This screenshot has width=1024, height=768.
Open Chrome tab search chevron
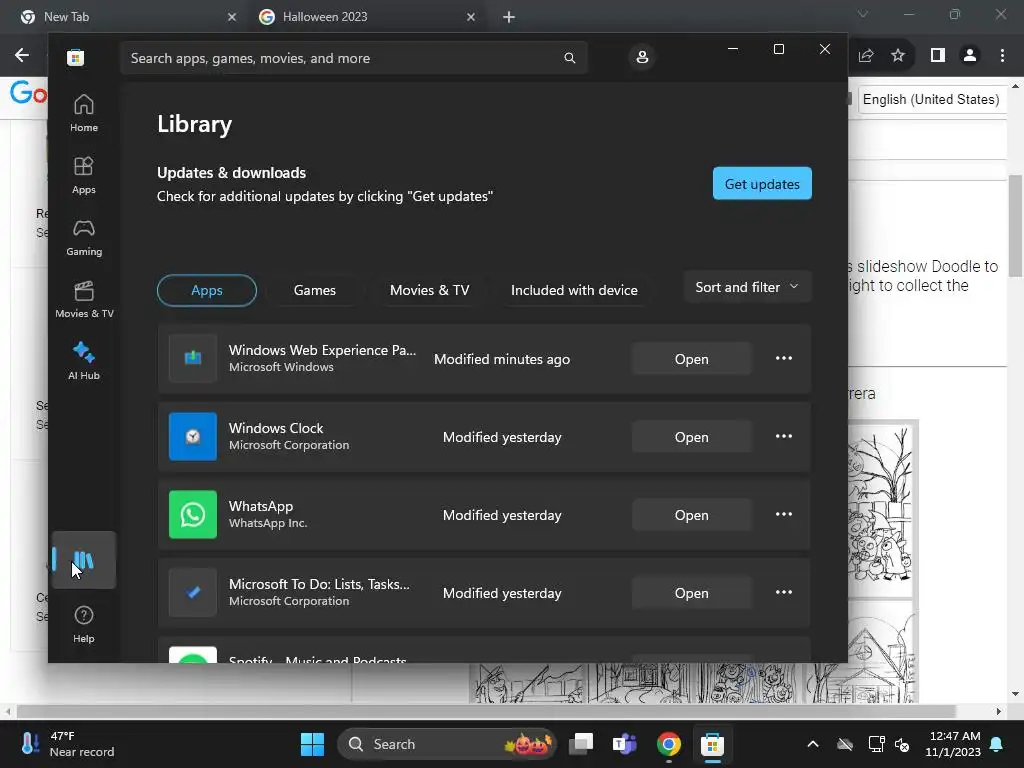(863, 14)
